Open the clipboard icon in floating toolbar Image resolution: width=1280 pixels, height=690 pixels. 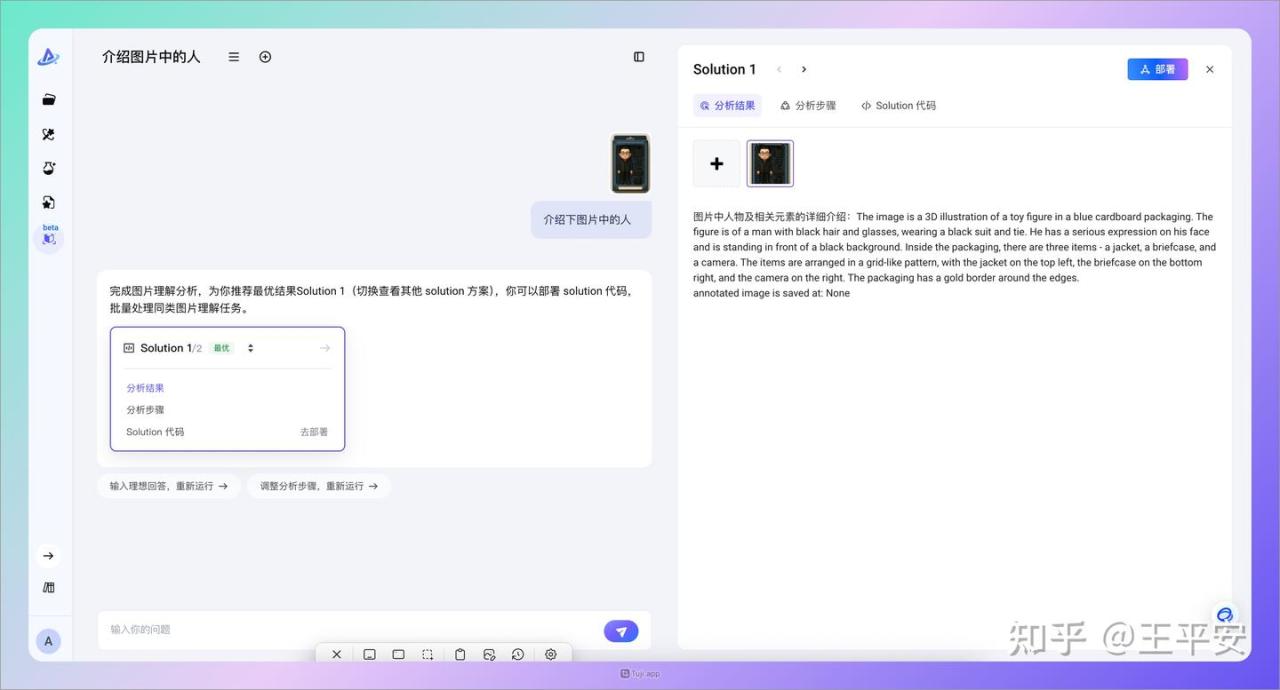point(460,654)
